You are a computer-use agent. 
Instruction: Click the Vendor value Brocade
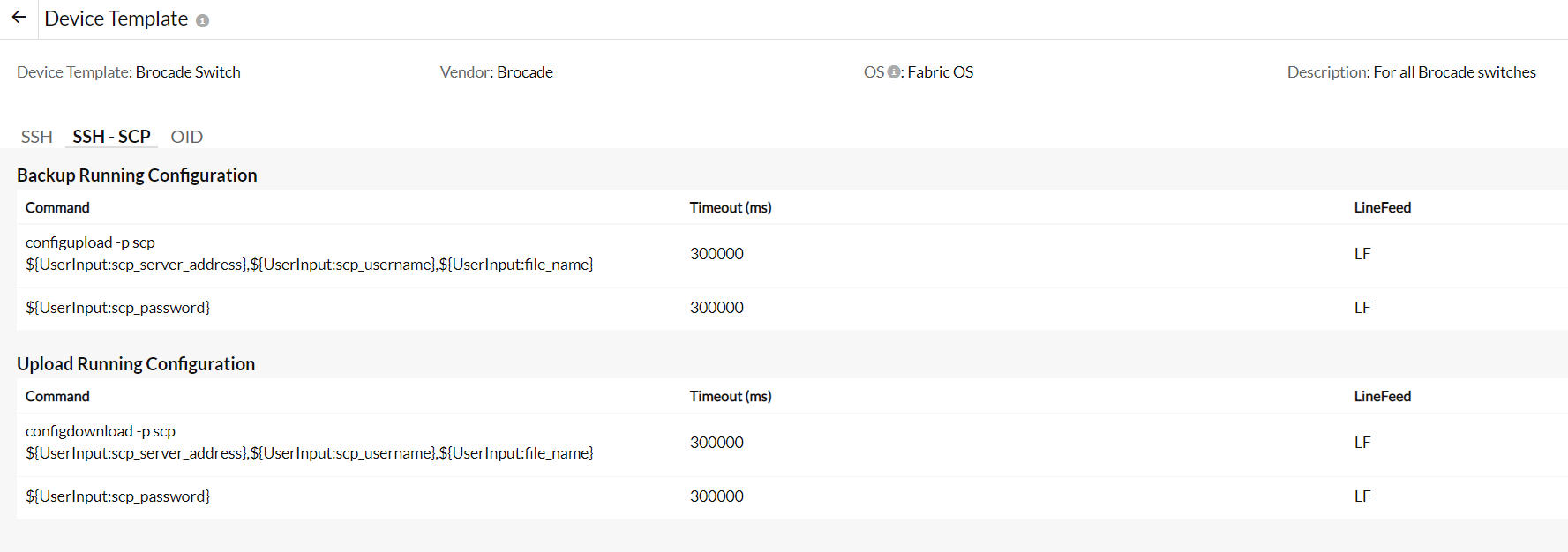(525, 71)
